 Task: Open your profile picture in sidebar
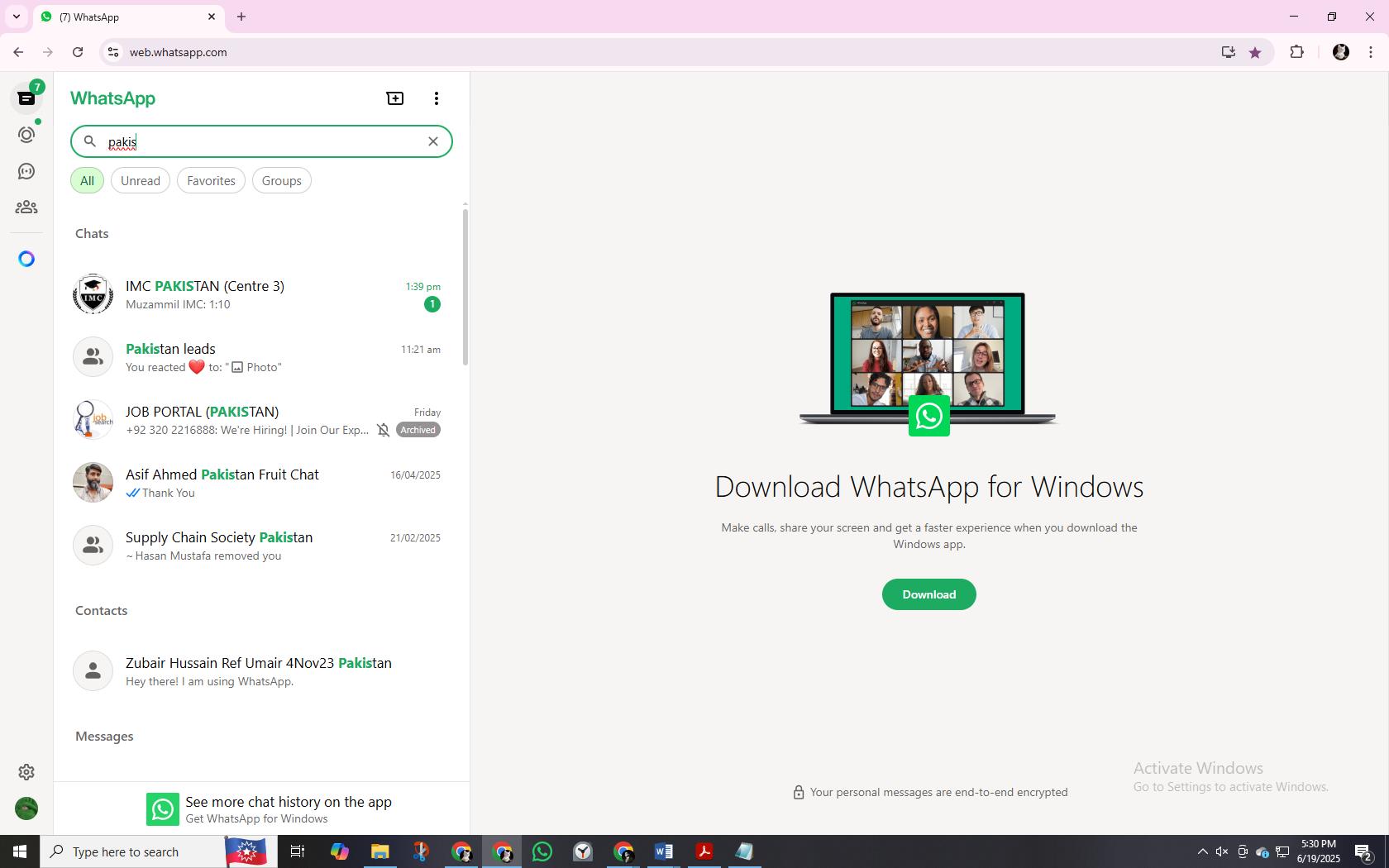[26, 808]
